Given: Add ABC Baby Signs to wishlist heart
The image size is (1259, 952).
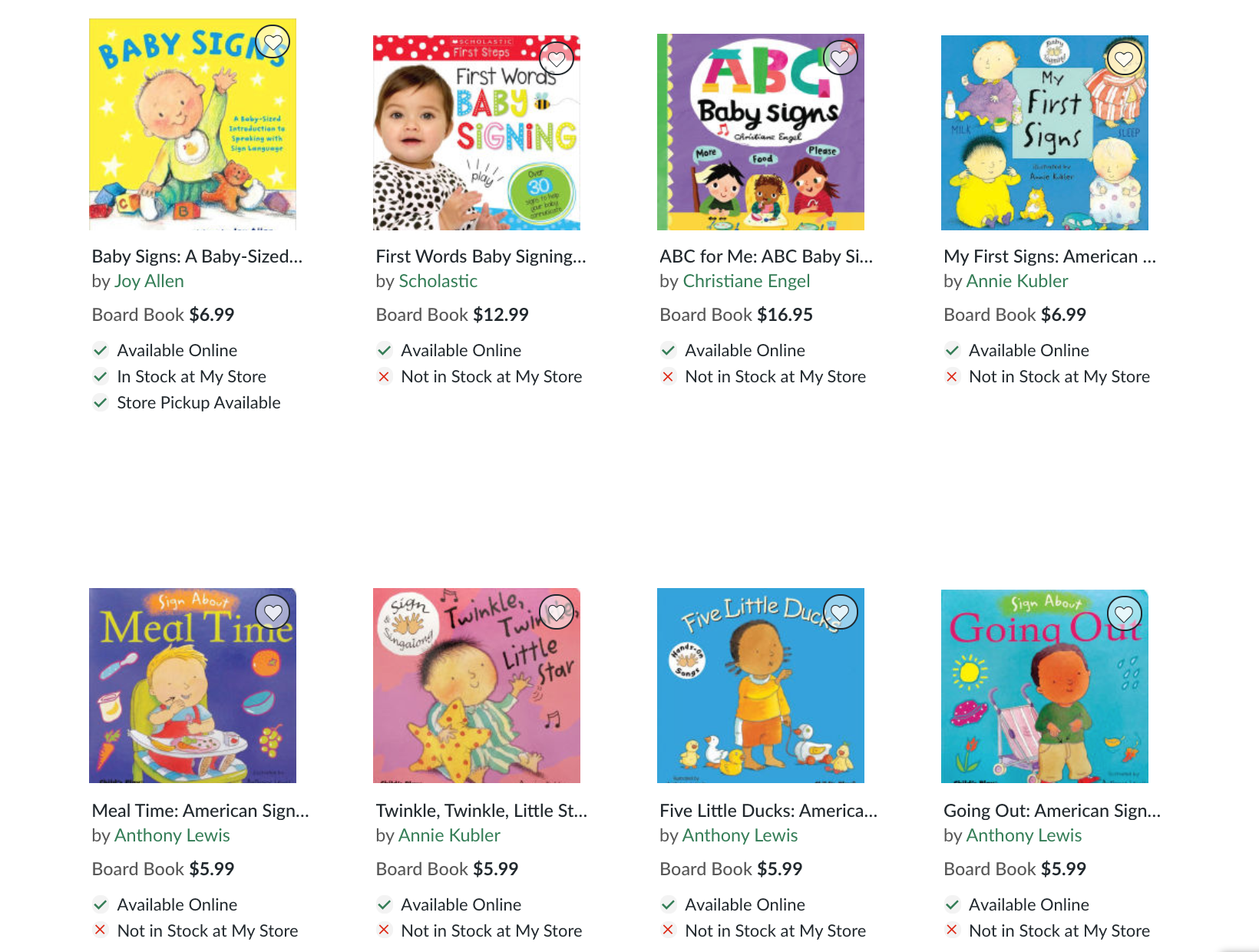Looking at the screenshot, I should (841, 58).
